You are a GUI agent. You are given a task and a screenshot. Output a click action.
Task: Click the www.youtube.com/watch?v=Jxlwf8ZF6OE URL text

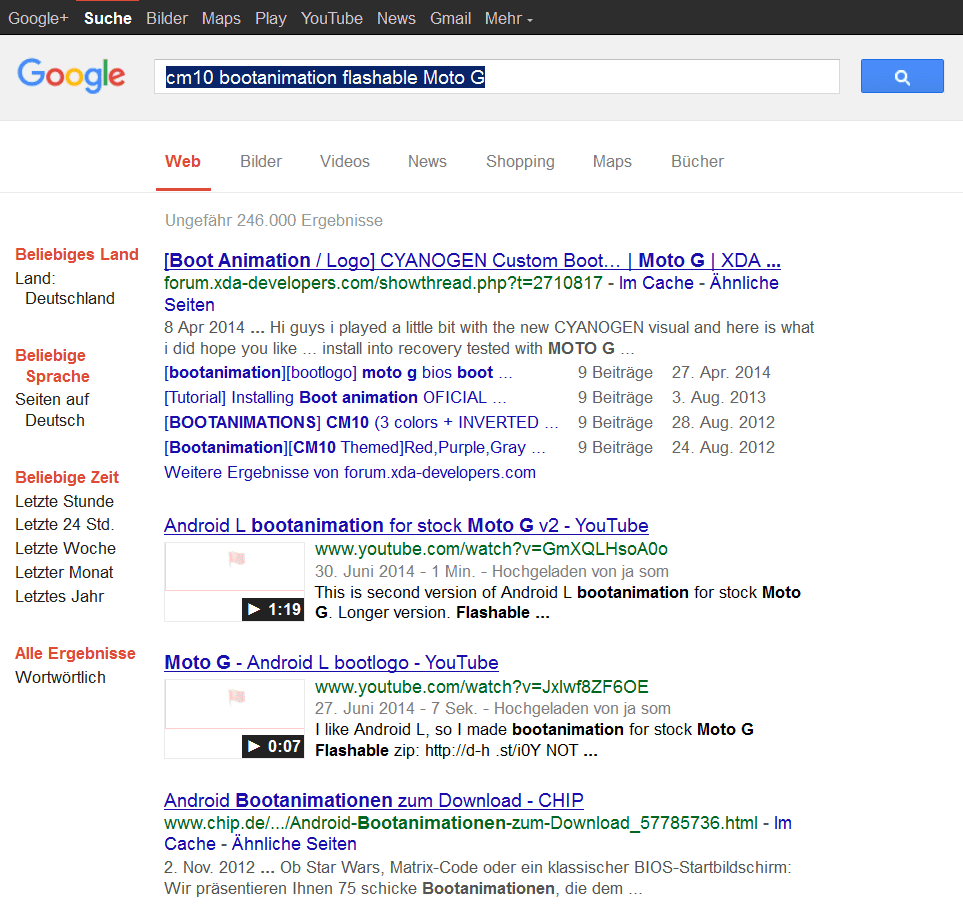[x=482, y=687]
